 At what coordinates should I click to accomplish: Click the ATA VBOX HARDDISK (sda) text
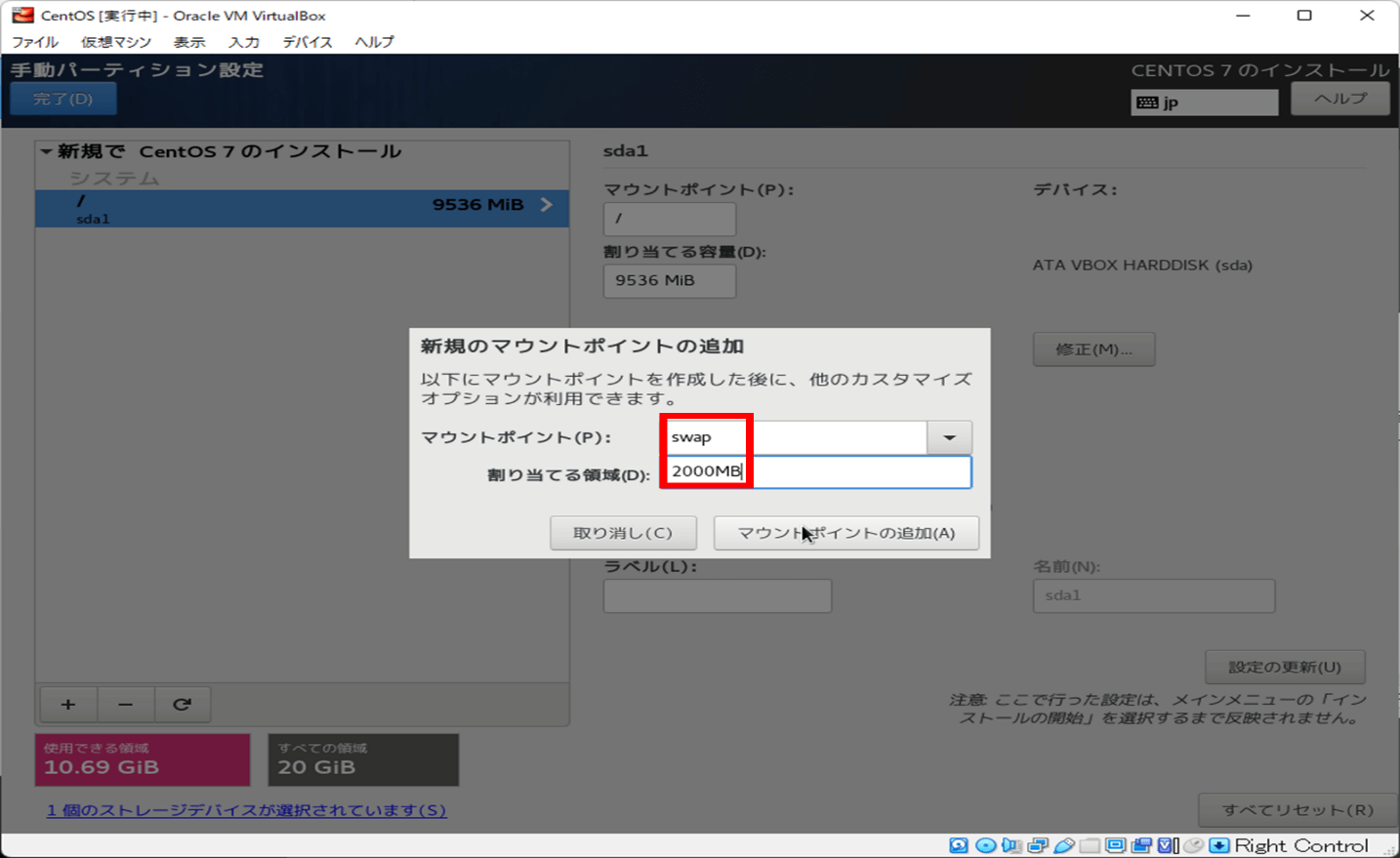1142,266
